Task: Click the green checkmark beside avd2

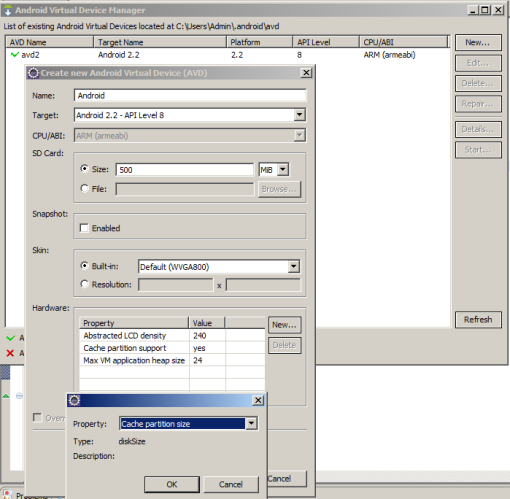Action: coord(15,54)
